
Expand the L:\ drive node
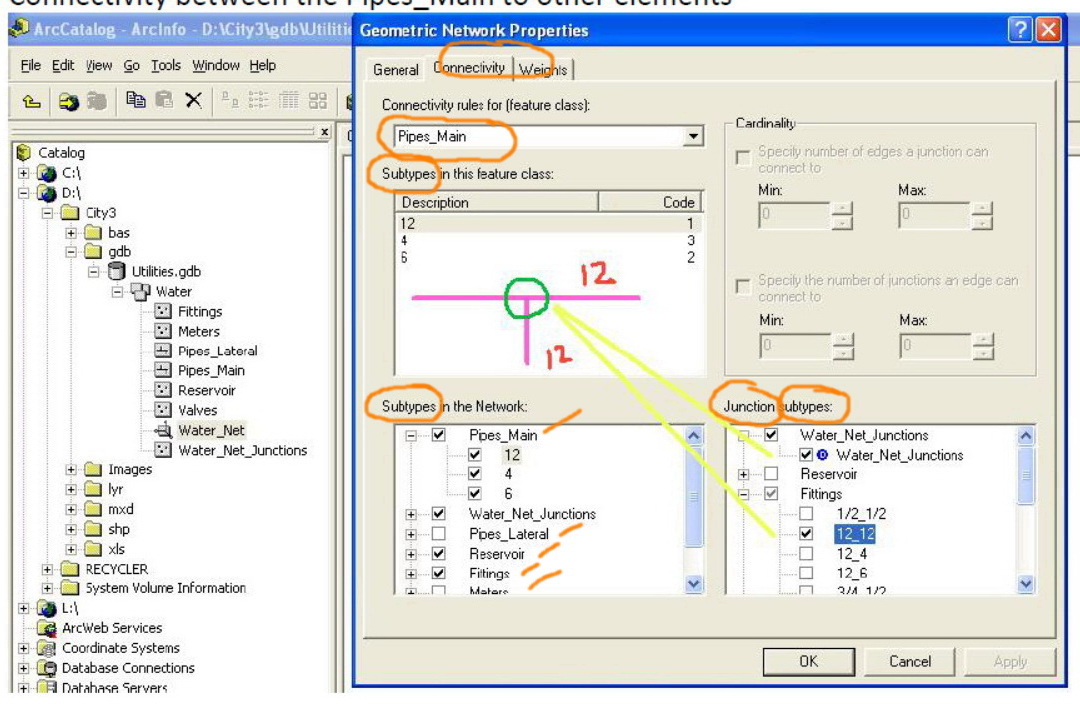coord(23,608)
